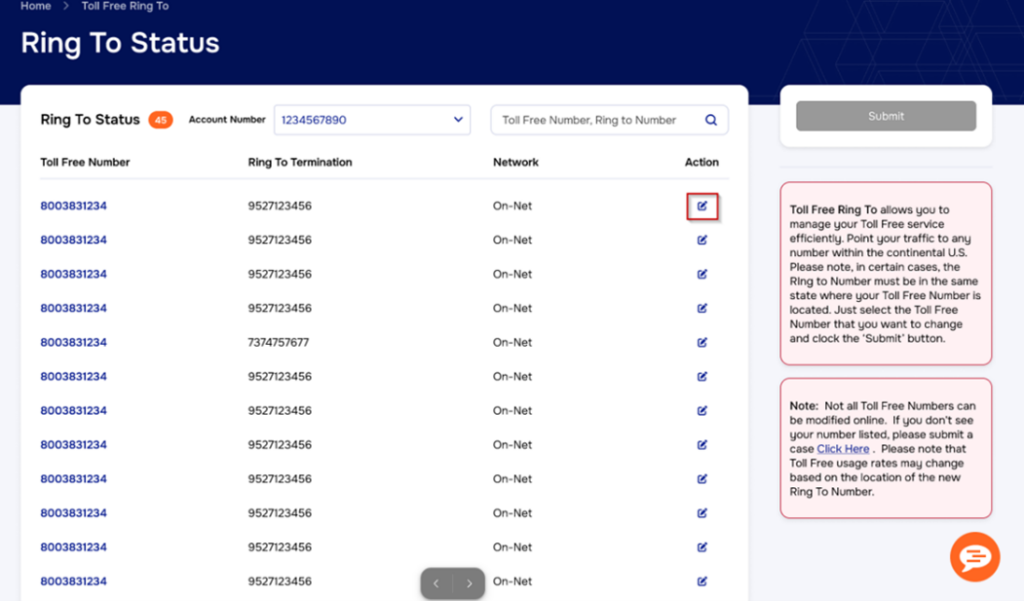Edit the row with Ring To 7374757677
The width and height of the screenshot is (1024, 601).
click(702, 342)
